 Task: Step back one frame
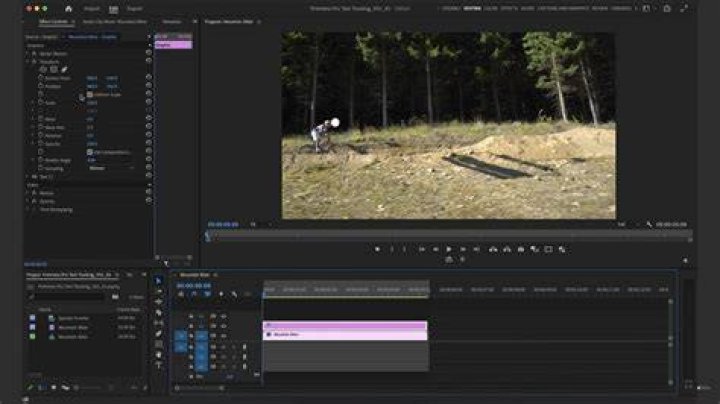coord(435,249)
